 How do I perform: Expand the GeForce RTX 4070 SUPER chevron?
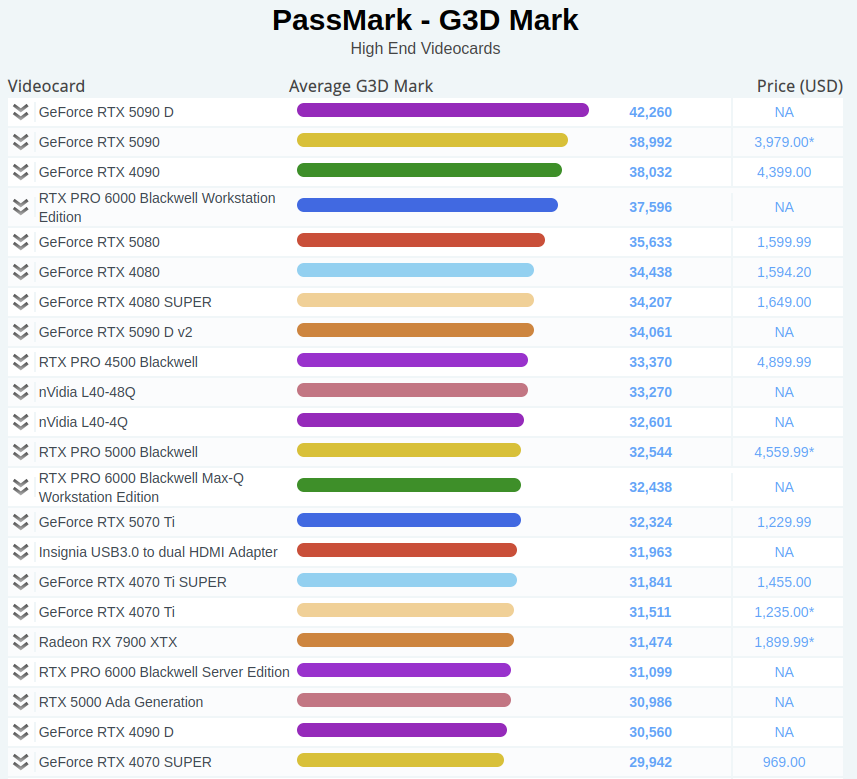tap(21, 762)
